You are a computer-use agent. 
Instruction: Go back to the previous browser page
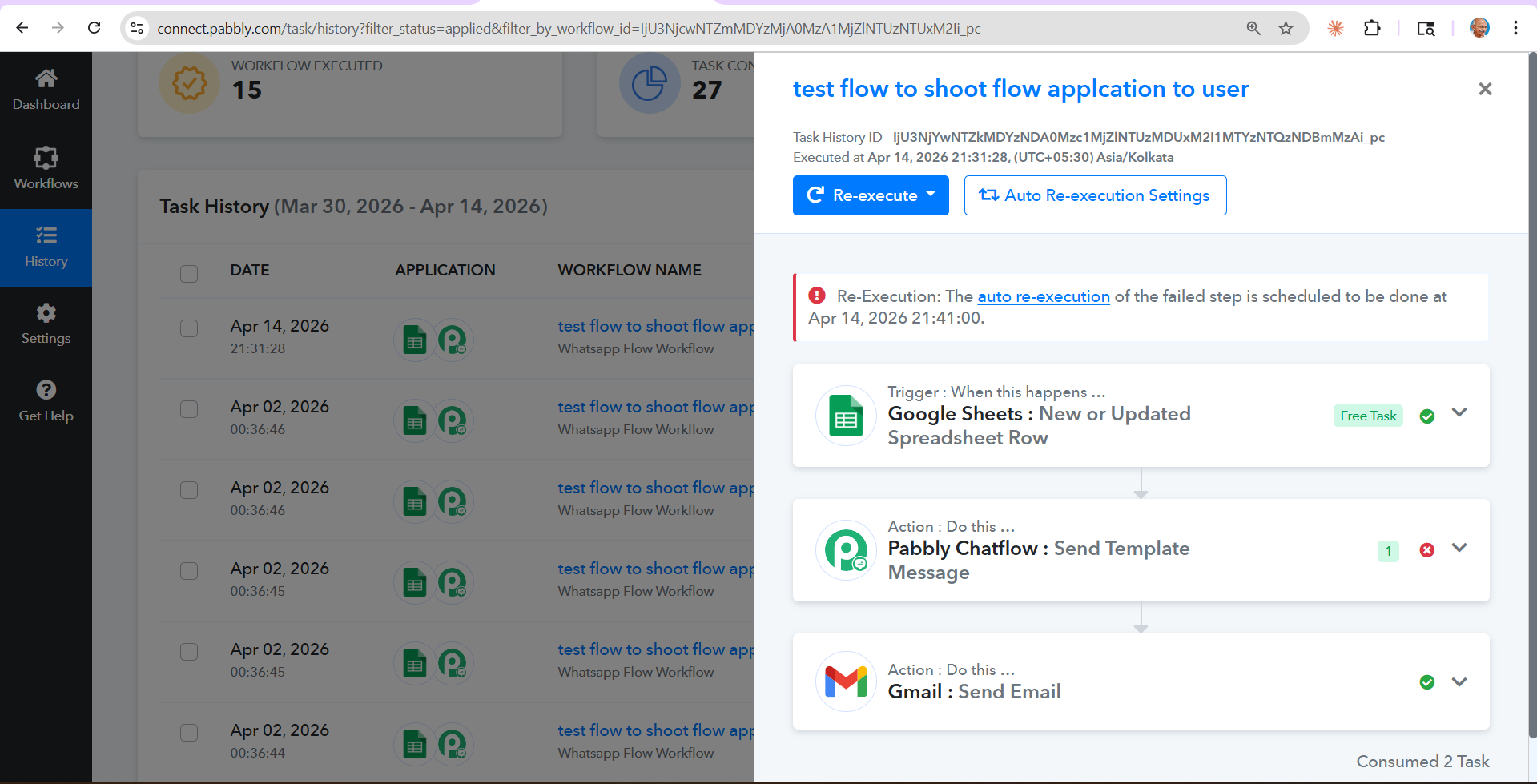pos(22,28)
